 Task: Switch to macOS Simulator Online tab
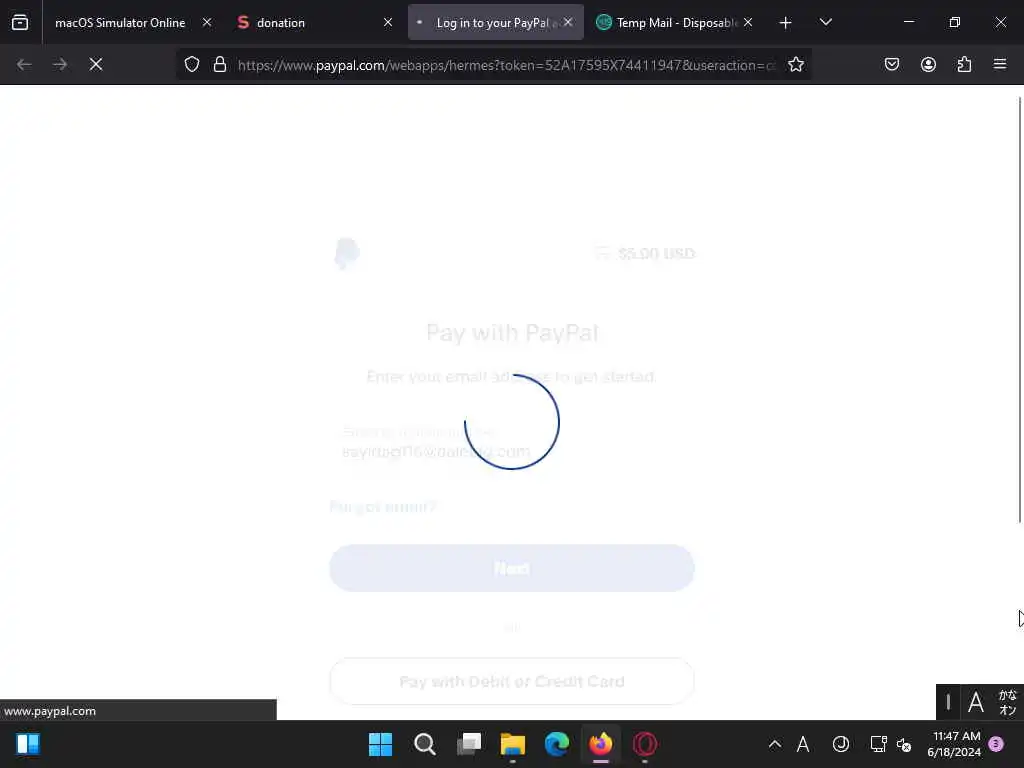click(120, 22)
